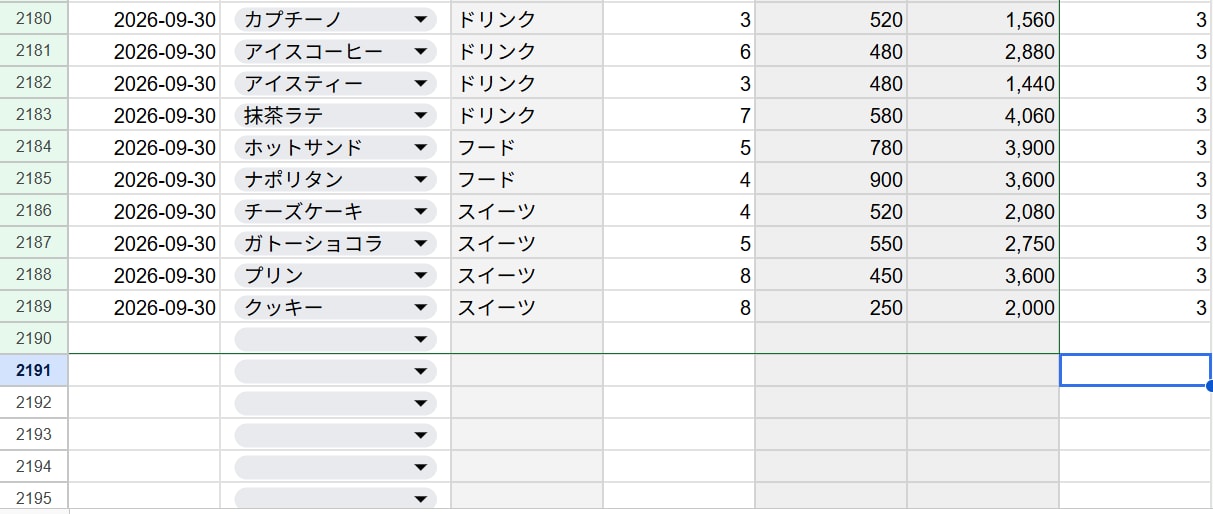Select the 2,750 amount cell
The width and height of the screenshot is (1213, 514).
[x=983, y=243]
